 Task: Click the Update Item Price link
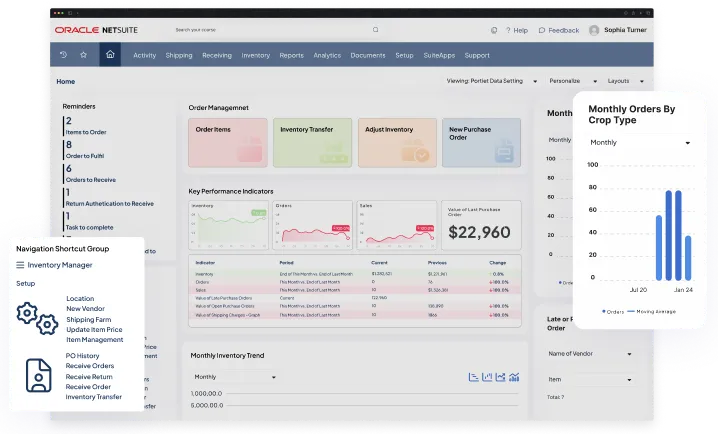pos(94,329)
